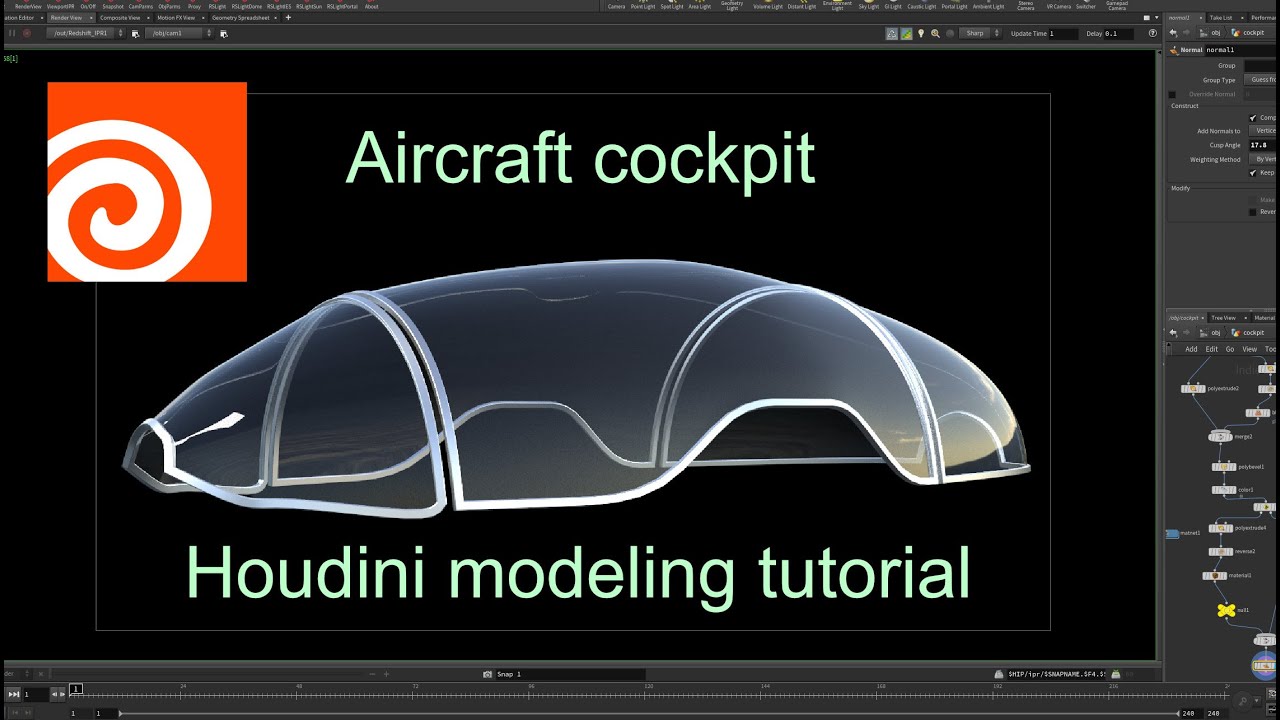Click the Update Time input field

coord(1063,33)
